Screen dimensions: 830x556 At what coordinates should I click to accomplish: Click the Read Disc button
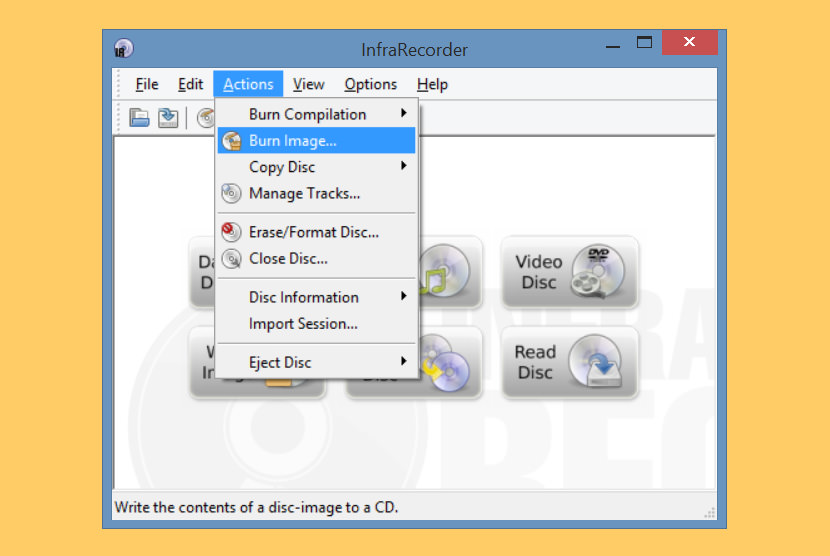click(570, 363)
